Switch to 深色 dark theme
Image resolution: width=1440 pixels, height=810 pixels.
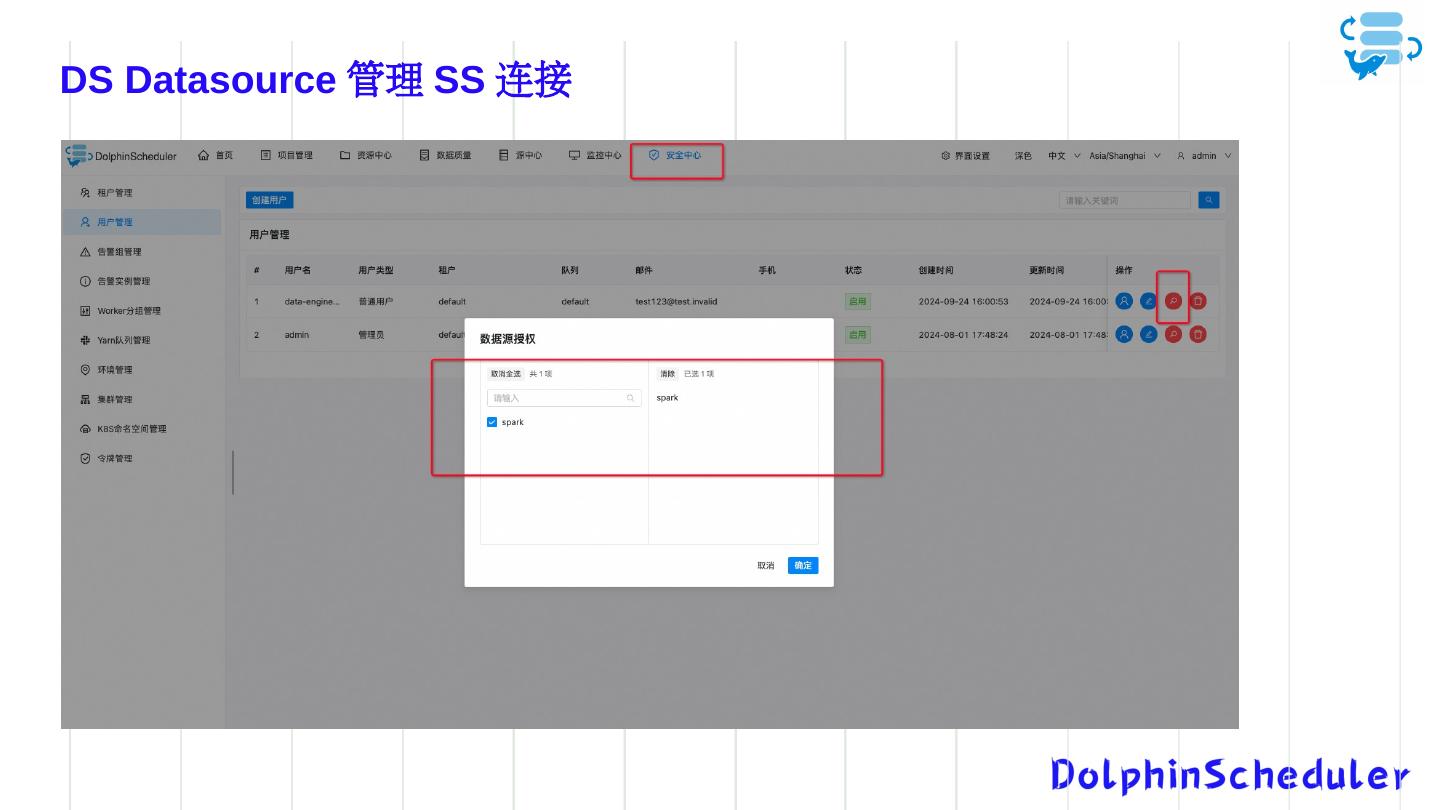(x=1023, y=156)
